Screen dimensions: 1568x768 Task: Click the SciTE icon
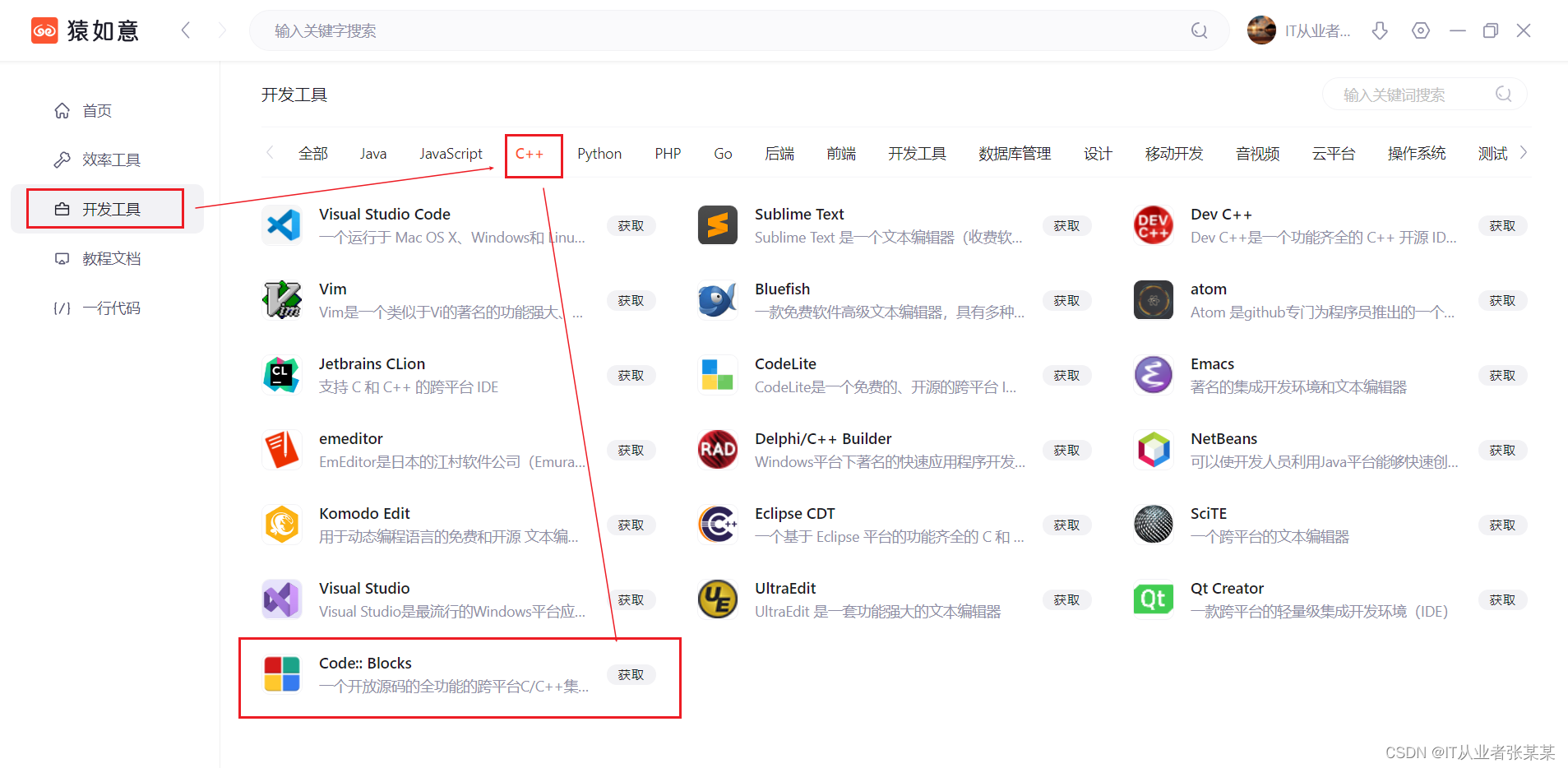pos(1154,525)
